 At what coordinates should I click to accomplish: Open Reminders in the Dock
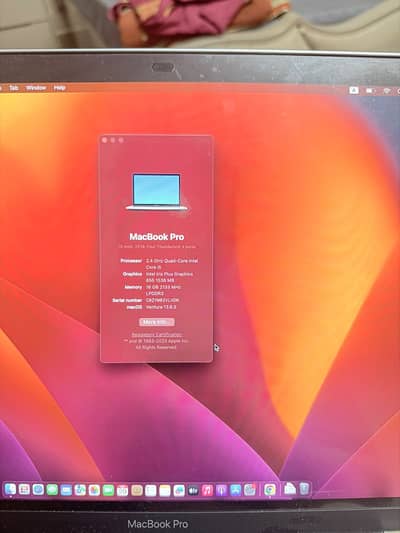[x=151, y=490]
